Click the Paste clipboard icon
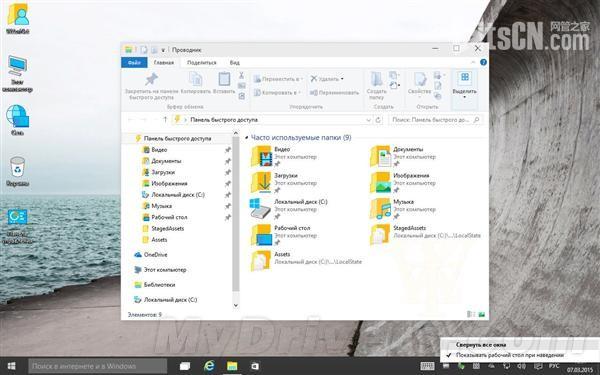 [x=224, y=79]
